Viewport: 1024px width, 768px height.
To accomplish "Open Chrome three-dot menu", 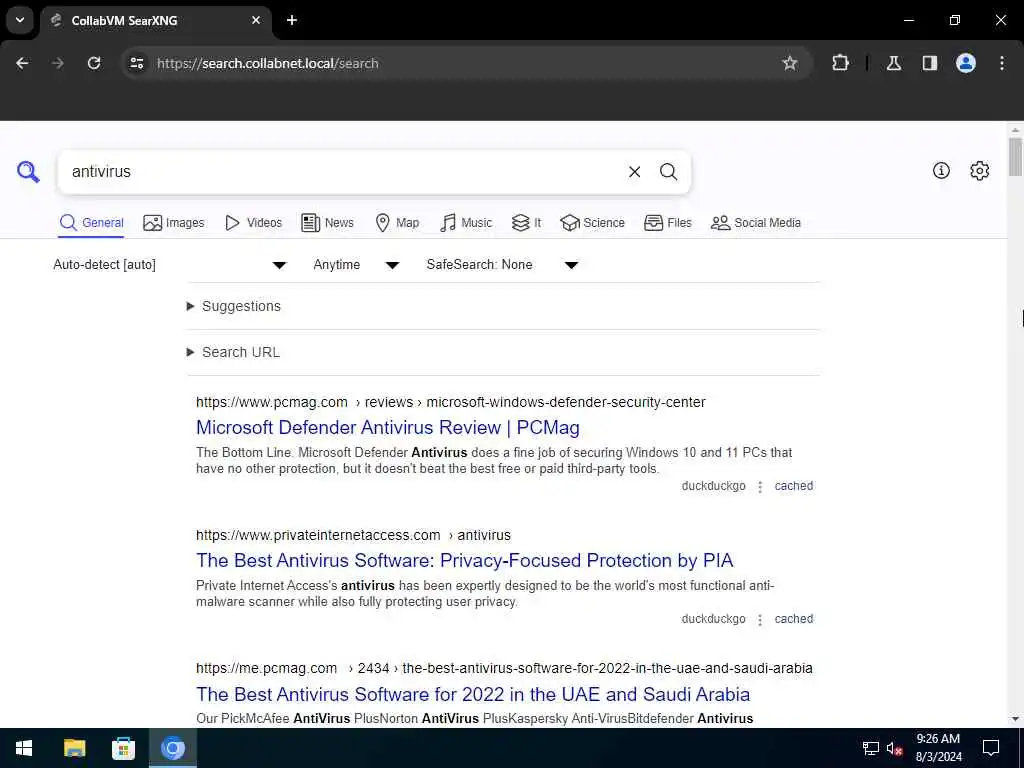I will tap(1002, 63).
